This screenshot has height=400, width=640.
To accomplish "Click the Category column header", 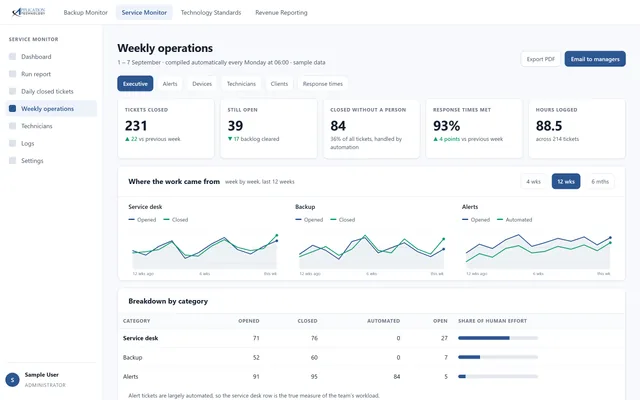I will [x=136, y=321].
